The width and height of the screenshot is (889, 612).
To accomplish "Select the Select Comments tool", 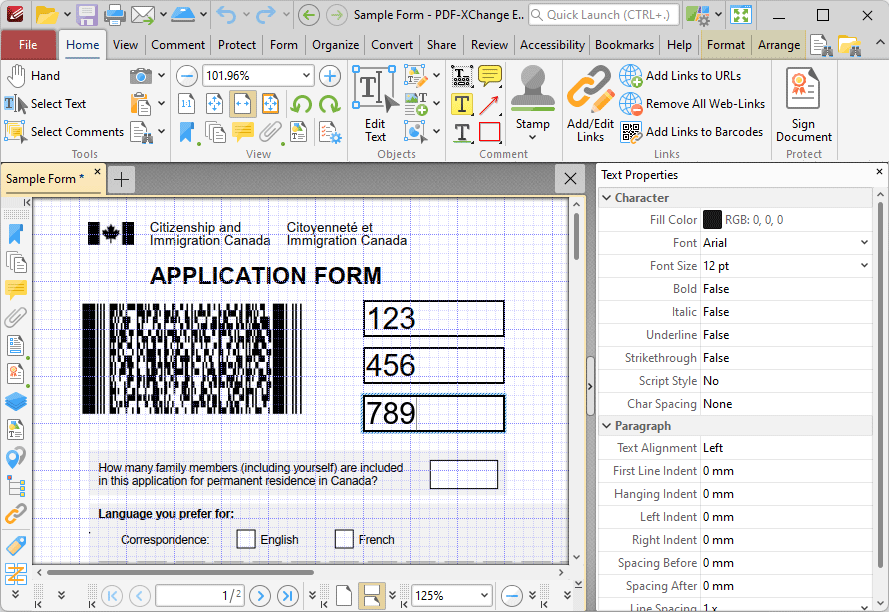I will click(64, 131).
